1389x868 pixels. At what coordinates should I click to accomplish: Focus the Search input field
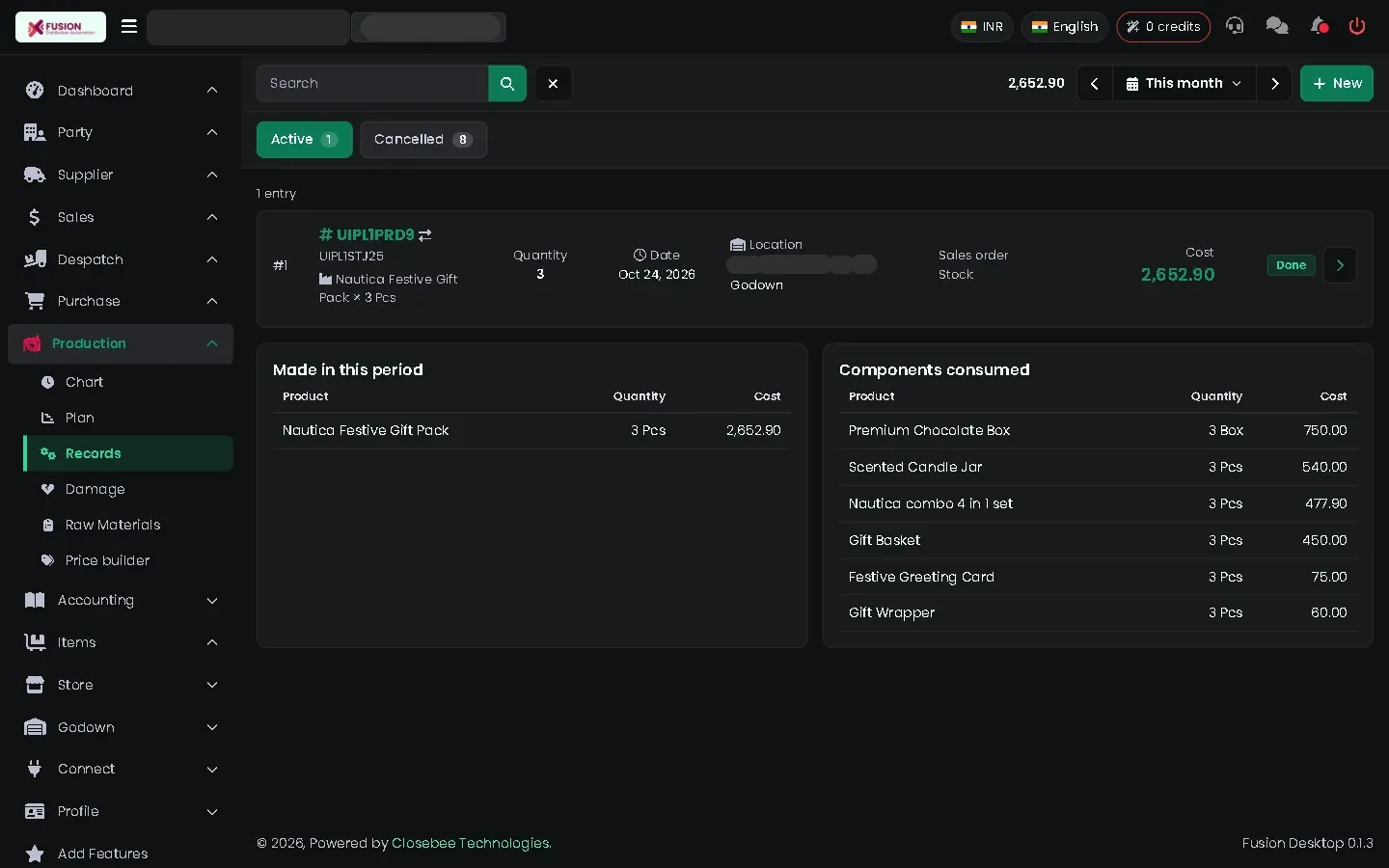click(x=372, y=84)
